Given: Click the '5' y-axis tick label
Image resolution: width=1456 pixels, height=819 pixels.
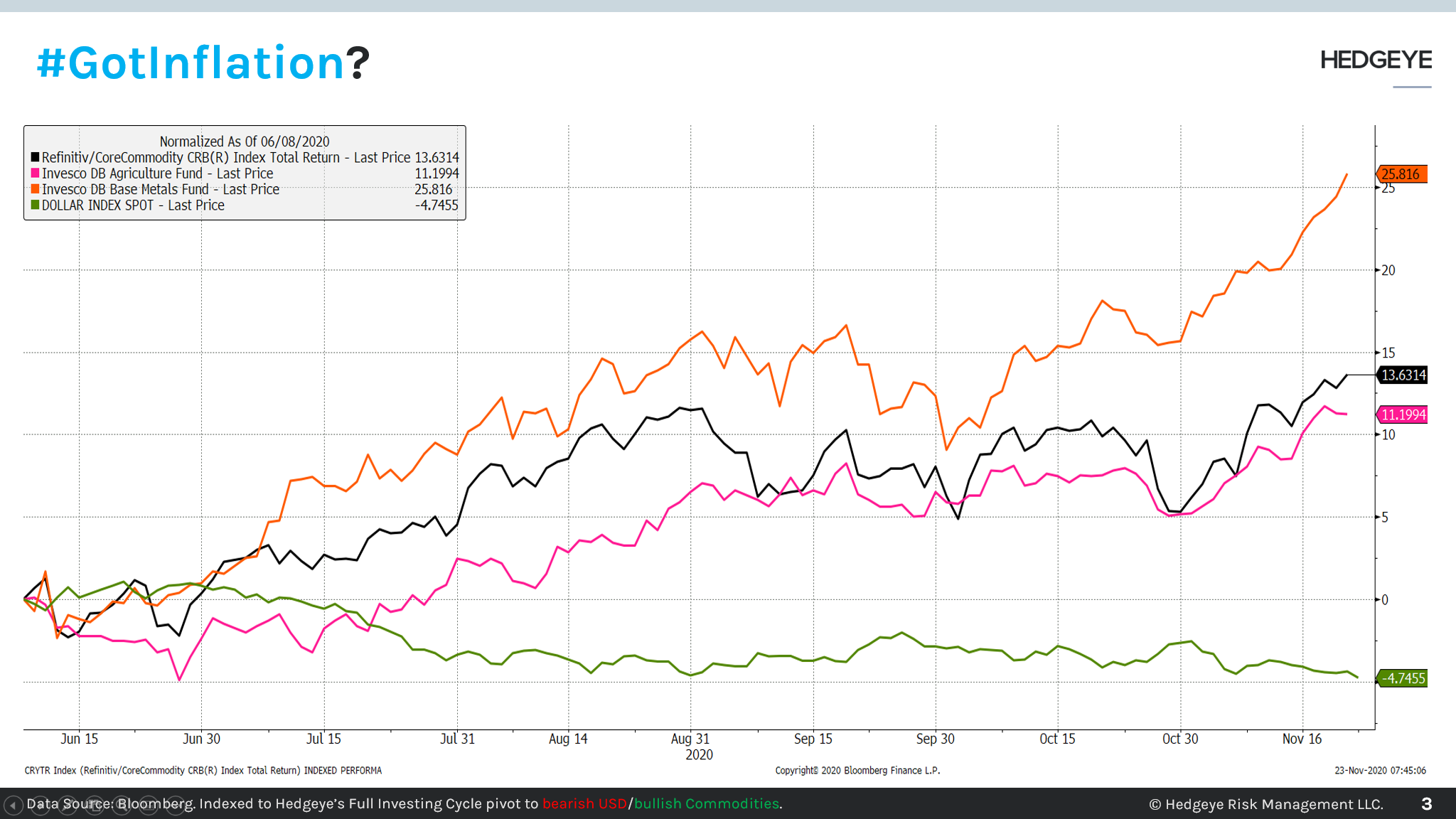Looking at the screenshot, I should pos(1385,518).
